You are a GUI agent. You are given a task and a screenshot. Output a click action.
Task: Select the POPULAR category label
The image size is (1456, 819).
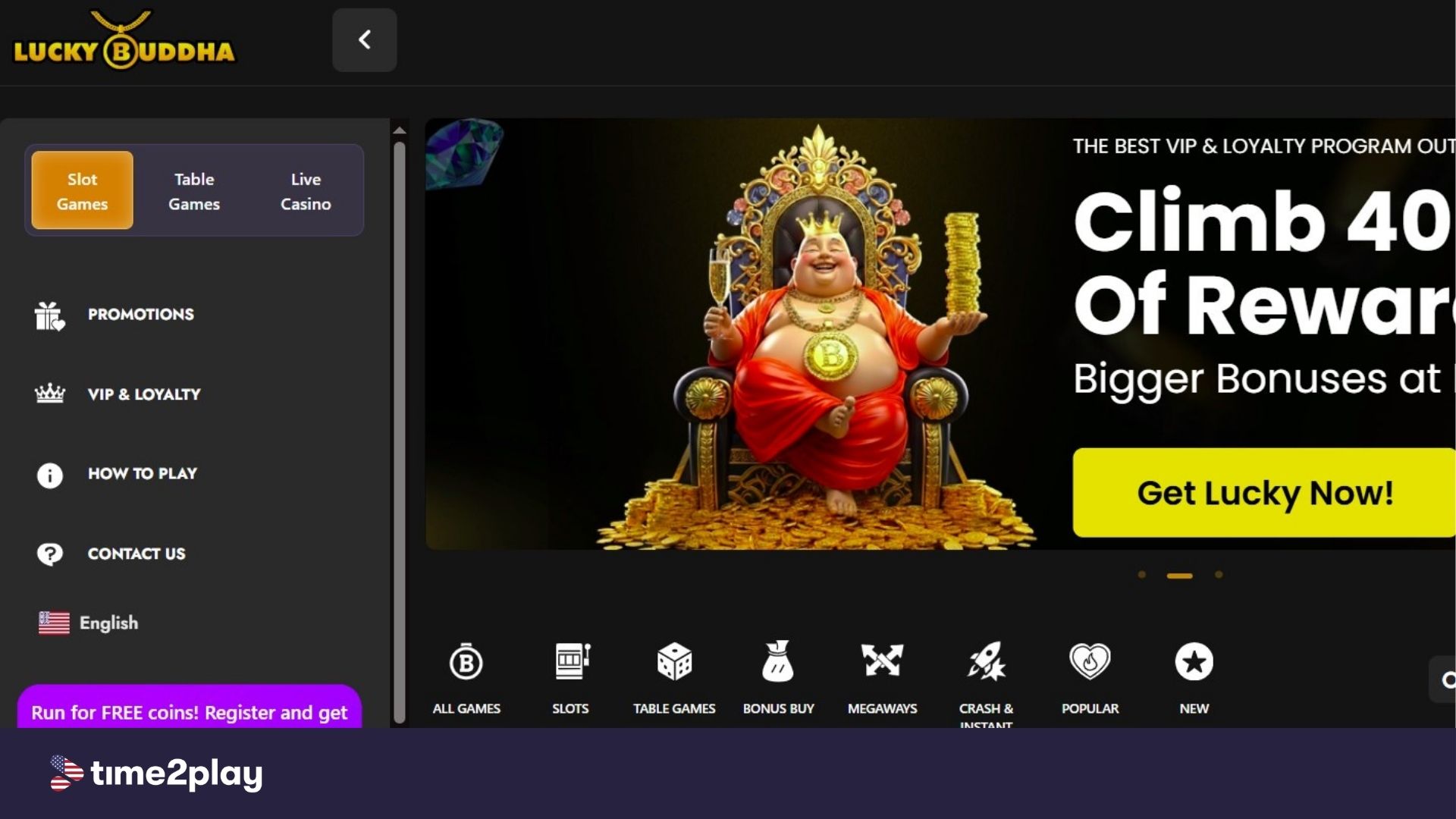(x=1090, y=708)
